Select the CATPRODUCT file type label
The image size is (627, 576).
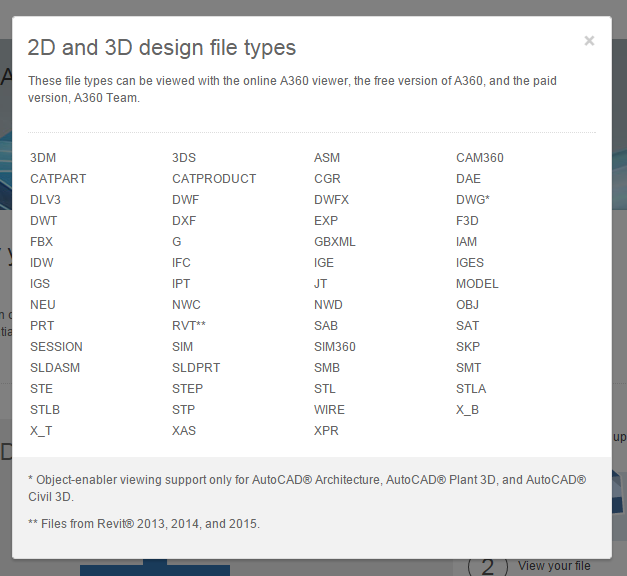[x=214, y=179]
